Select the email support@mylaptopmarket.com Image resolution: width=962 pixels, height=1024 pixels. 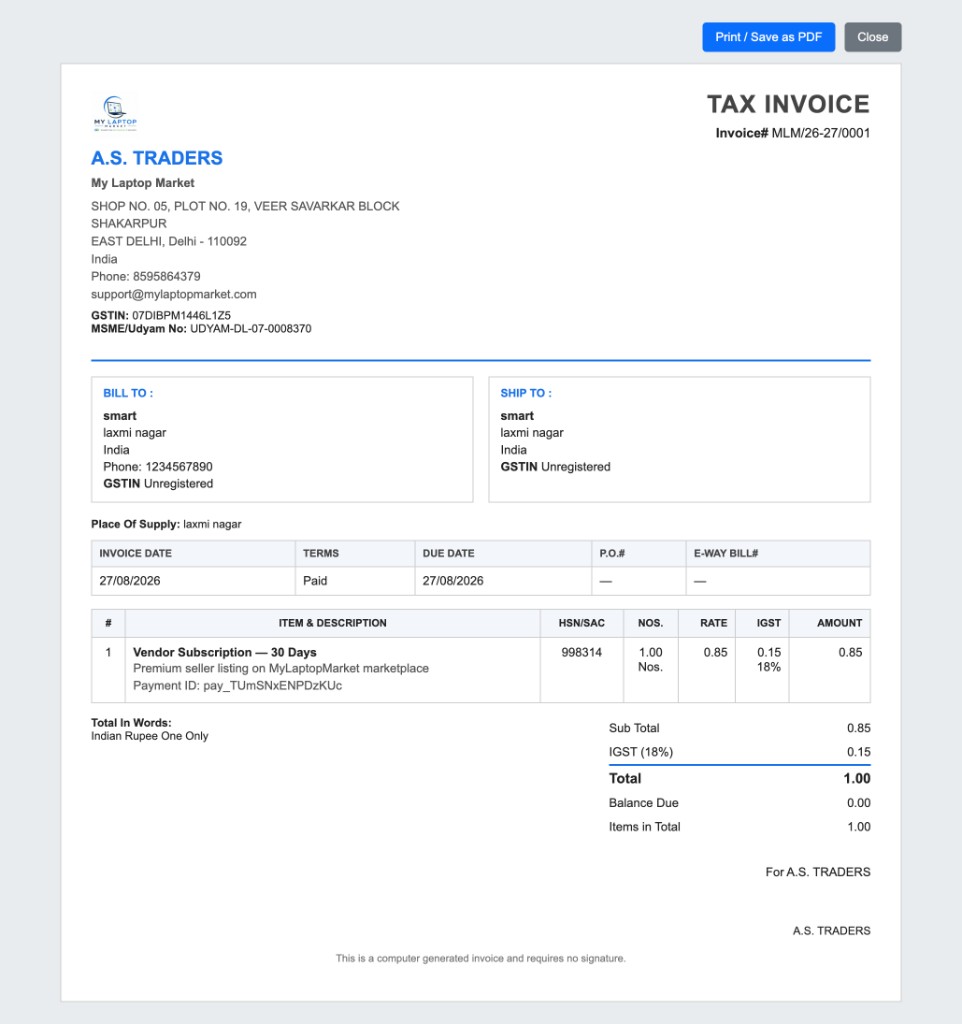point(174,295)
